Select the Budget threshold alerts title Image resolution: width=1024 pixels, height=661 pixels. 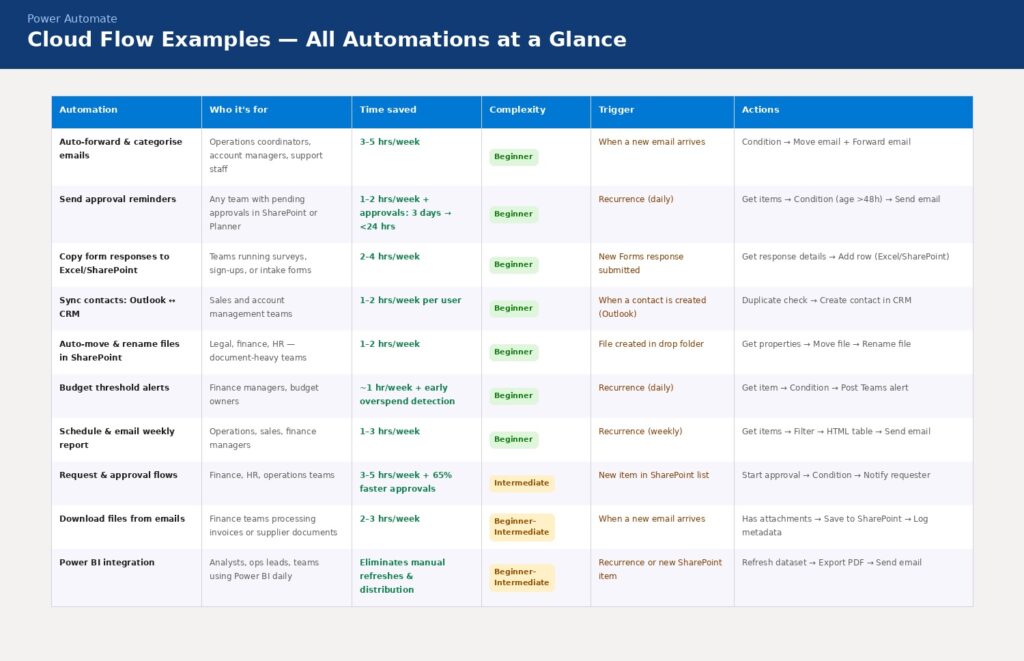114,387
